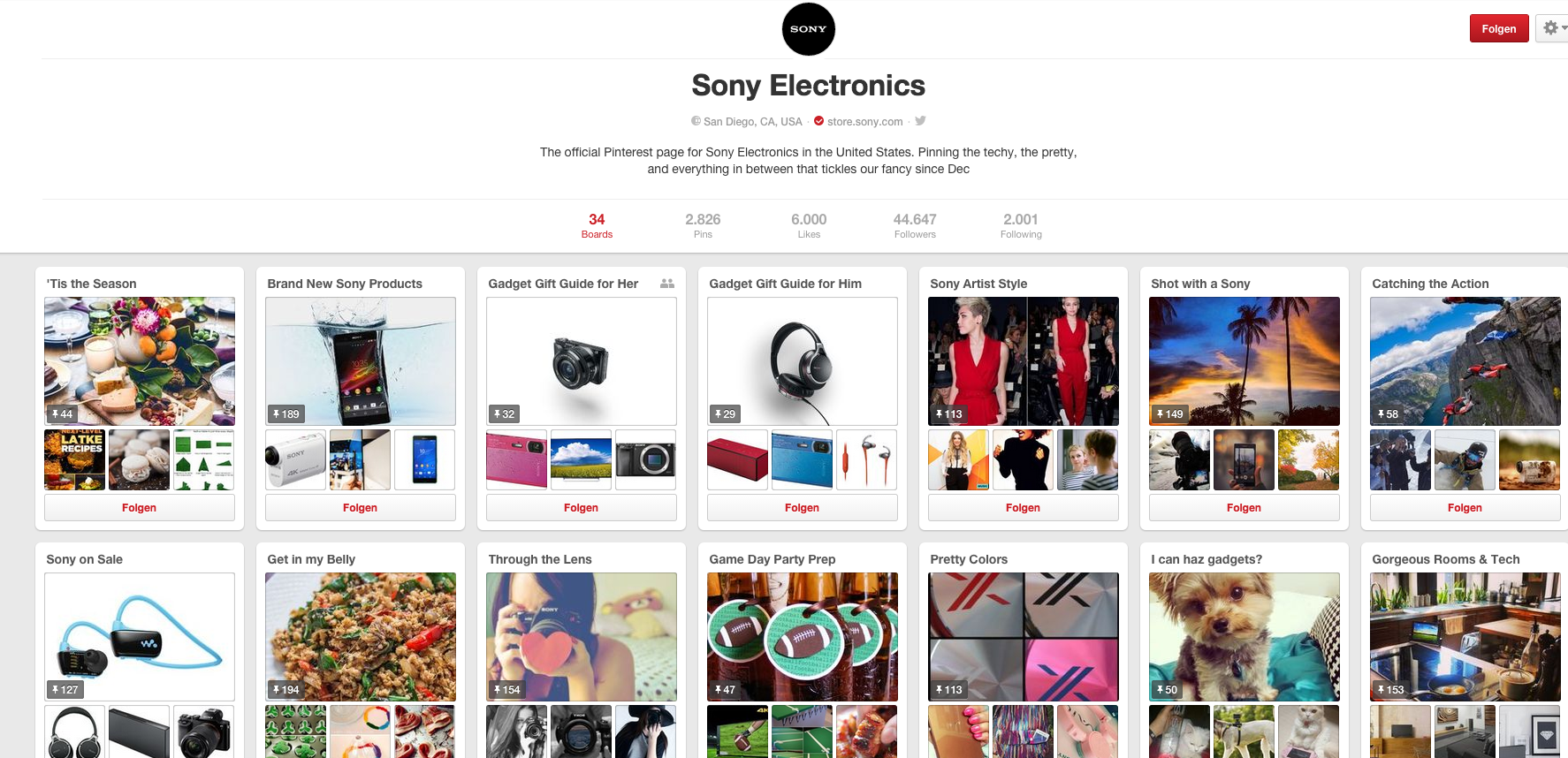1568x758 pixels.
Task: Click the pin count badge showing 189
Action: 285,413
